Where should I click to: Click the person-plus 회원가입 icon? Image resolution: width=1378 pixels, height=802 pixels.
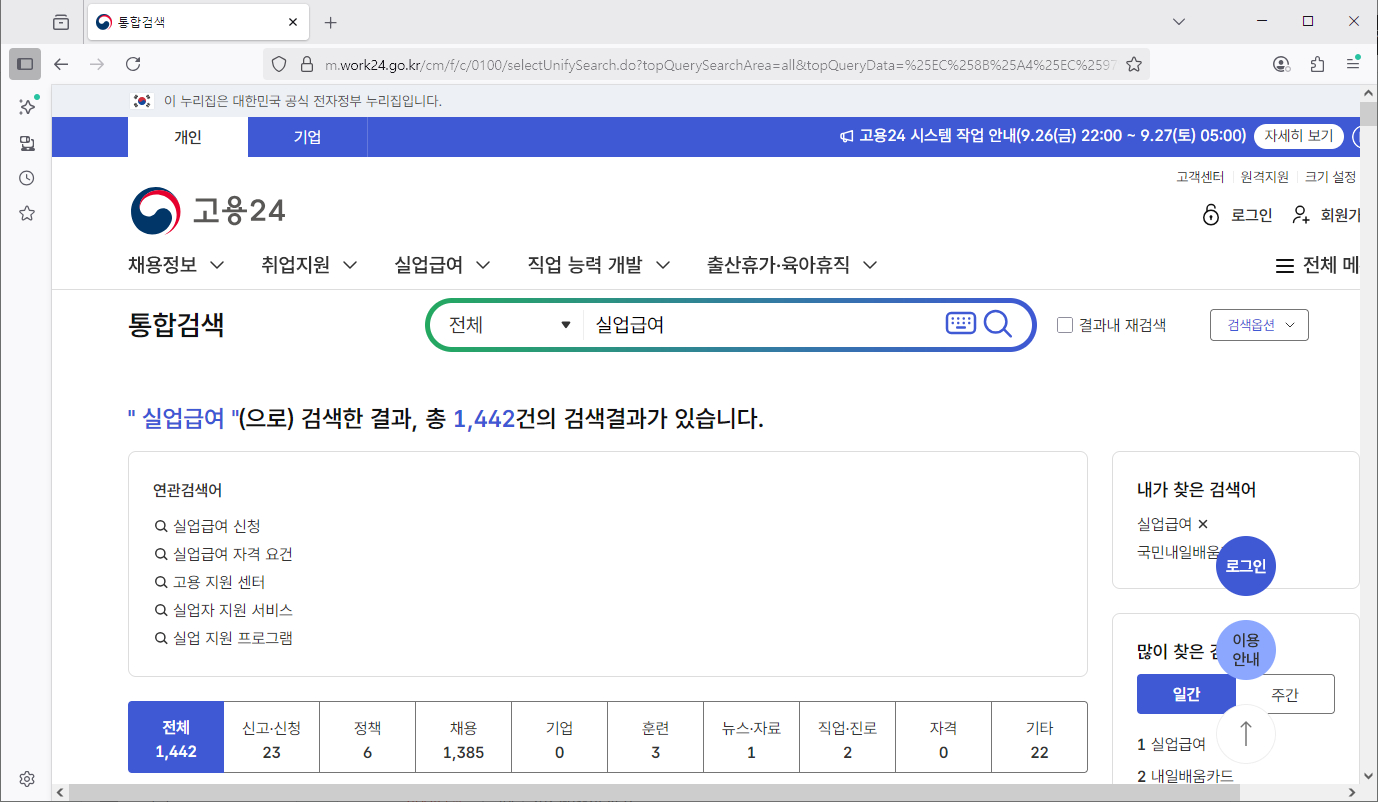tap(1300, 214)
